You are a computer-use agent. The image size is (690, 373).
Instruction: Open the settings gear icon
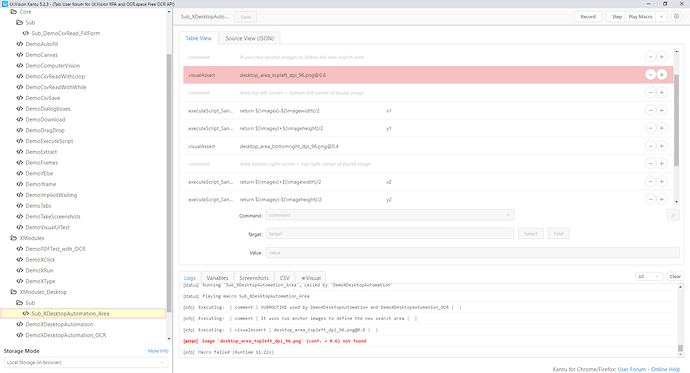pos(676,16)
